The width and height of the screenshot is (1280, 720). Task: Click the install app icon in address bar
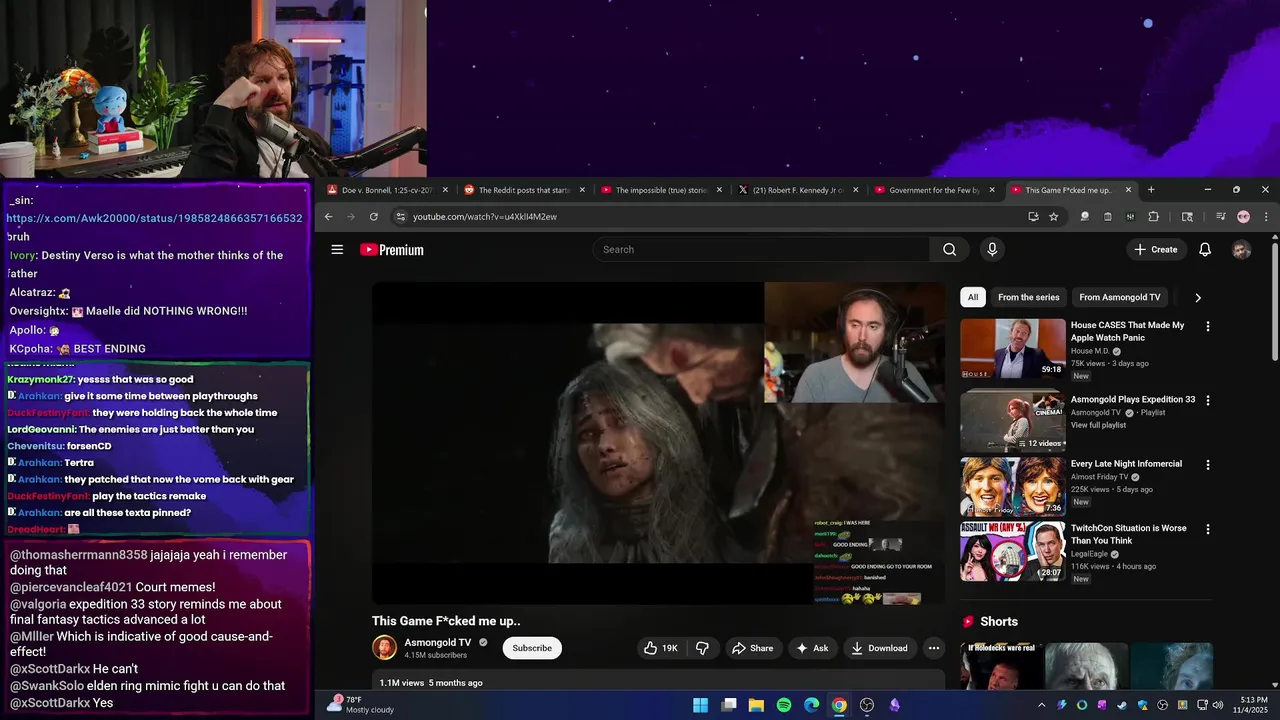[1033, 217]
